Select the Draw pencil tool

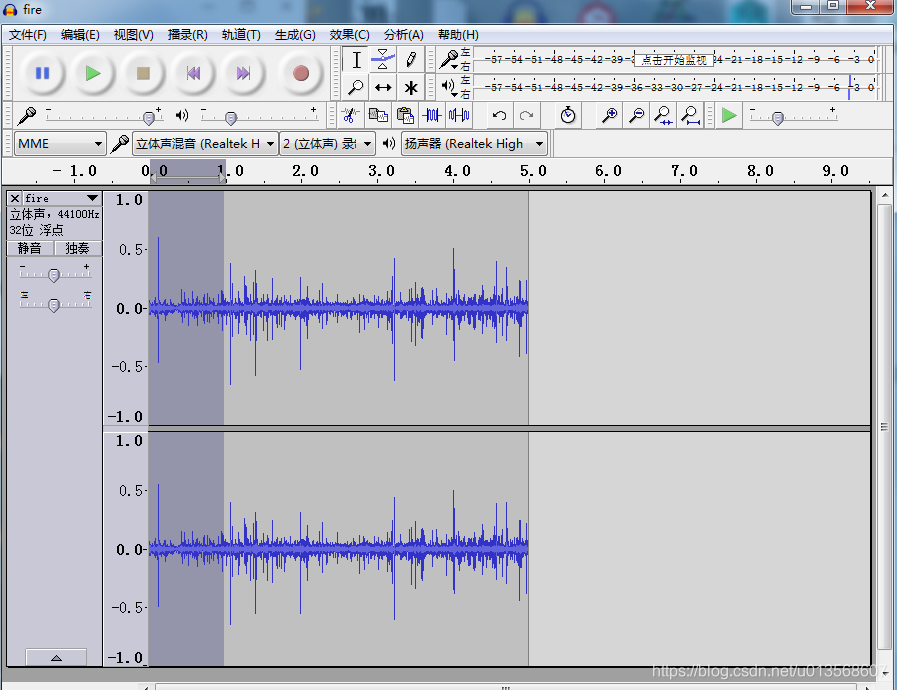[x=410, y=60]
